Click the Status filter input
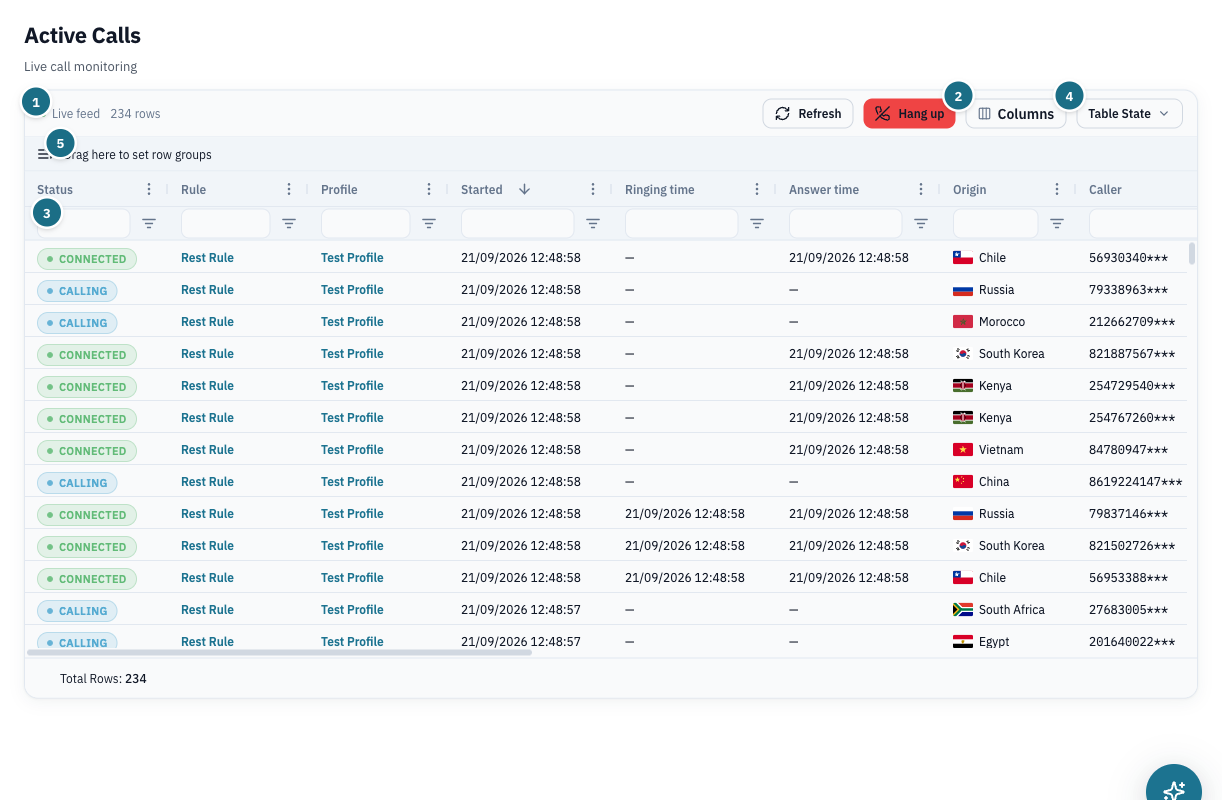 (x=84, y=223)
